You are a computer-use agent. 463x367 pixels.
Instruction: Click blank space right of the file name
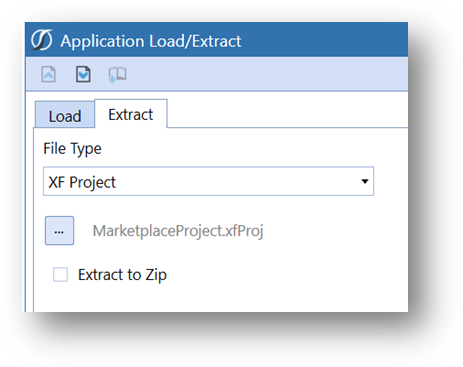[x=333, y=231]
